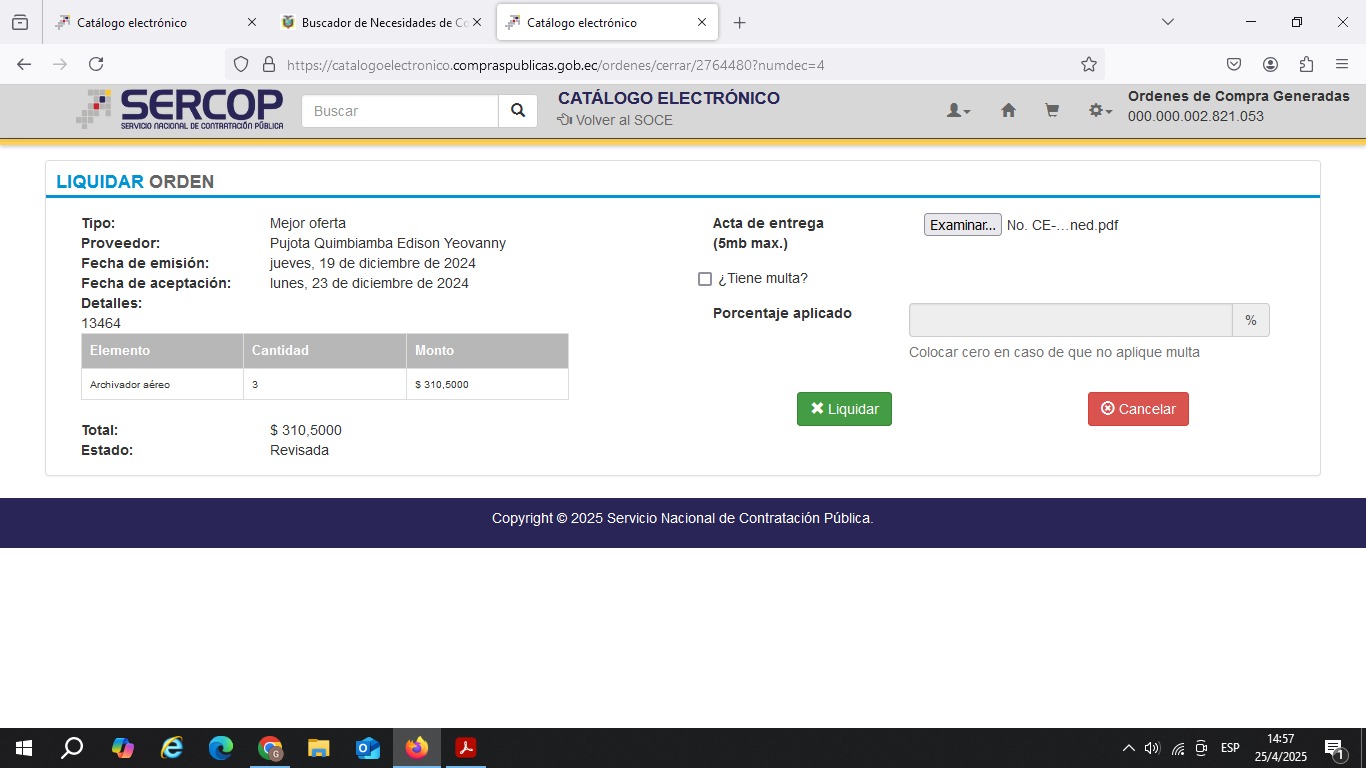
Task: Open the home icon in SERCOP header
Action: (1008, 111)
